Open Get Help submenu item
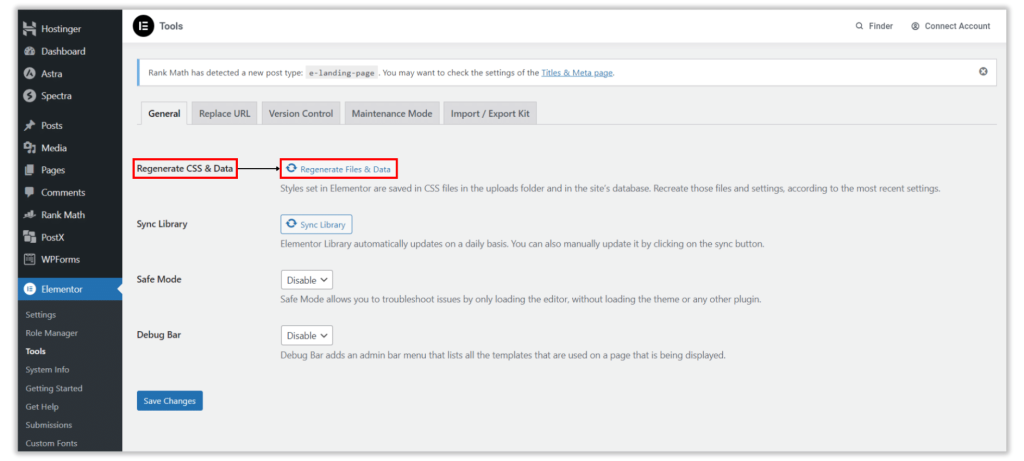 click(x=42, y=406)
